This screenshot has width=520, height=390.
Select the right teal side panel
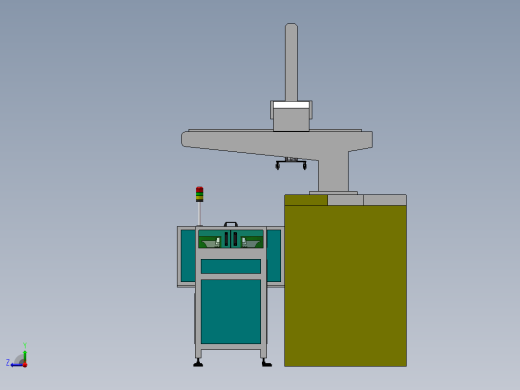coord(274,256)
